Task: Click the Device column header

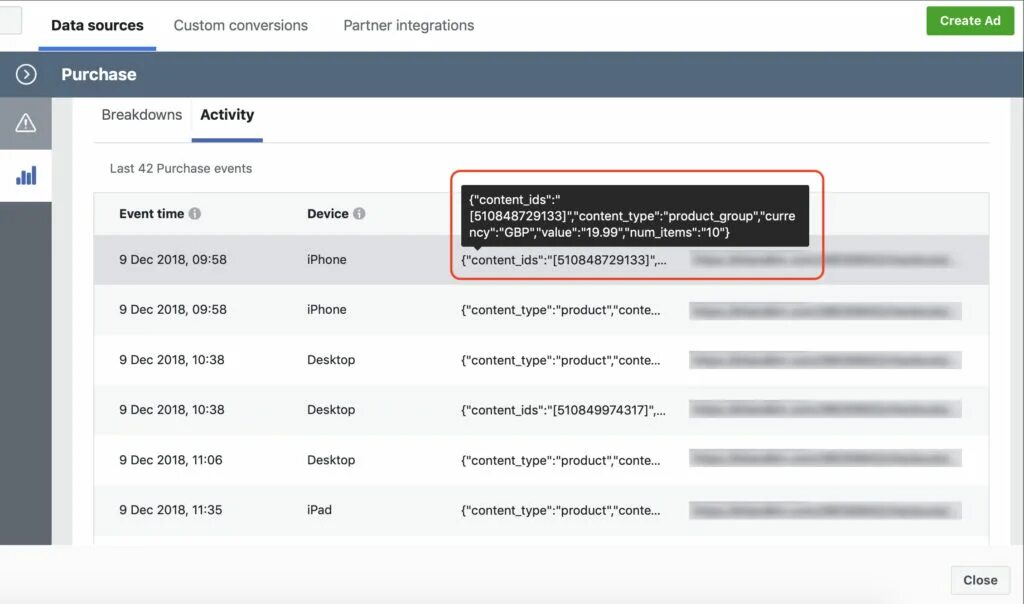Action: point(328,214)
